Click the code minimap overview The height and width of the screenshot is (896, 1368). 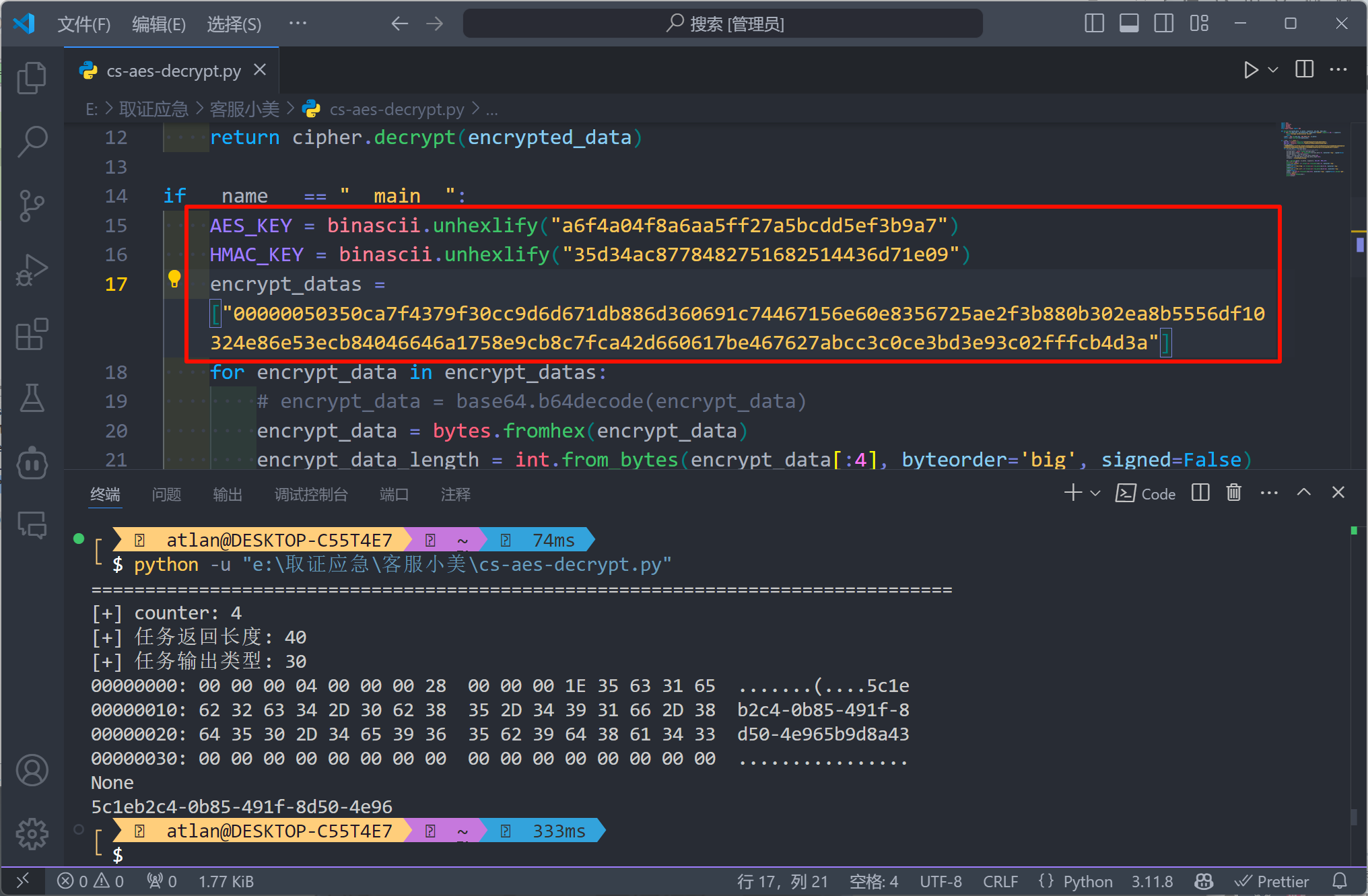(1313, 149)
